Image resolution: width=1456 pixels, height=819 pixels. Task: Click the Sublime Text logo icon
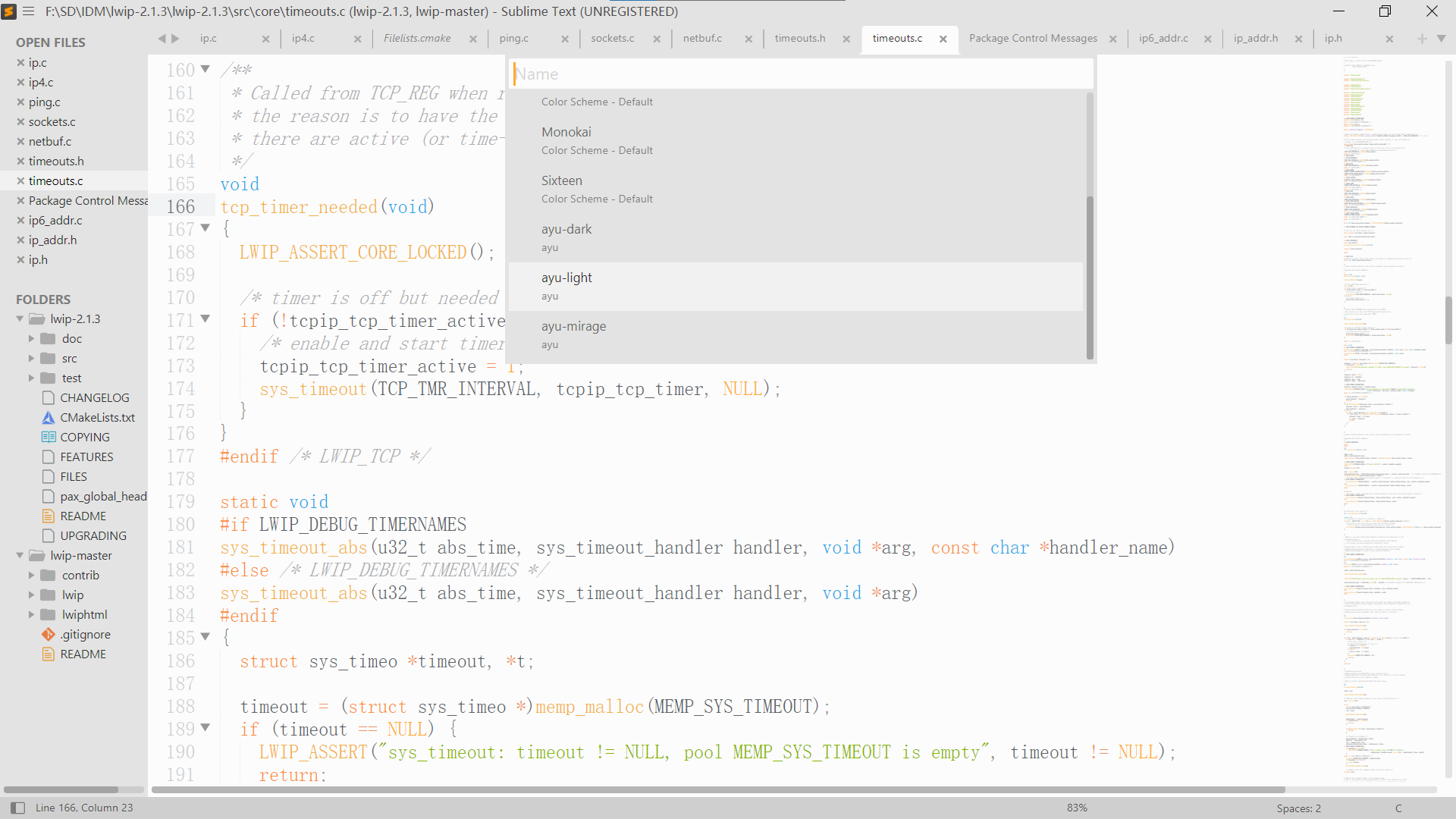click(9, 11)
